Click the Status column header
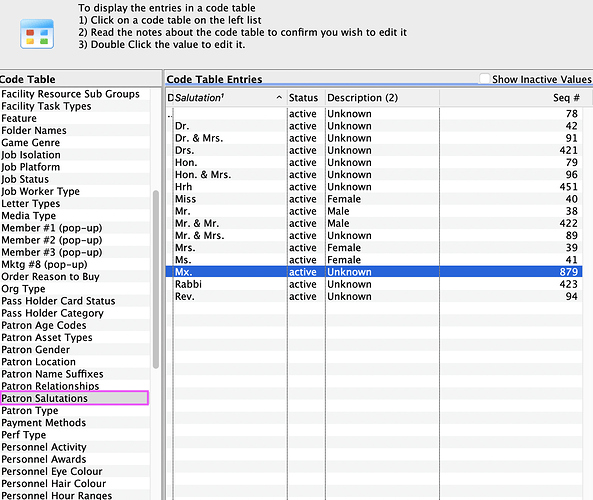Screen dimensions: 593x500 [x=303, y=98]
